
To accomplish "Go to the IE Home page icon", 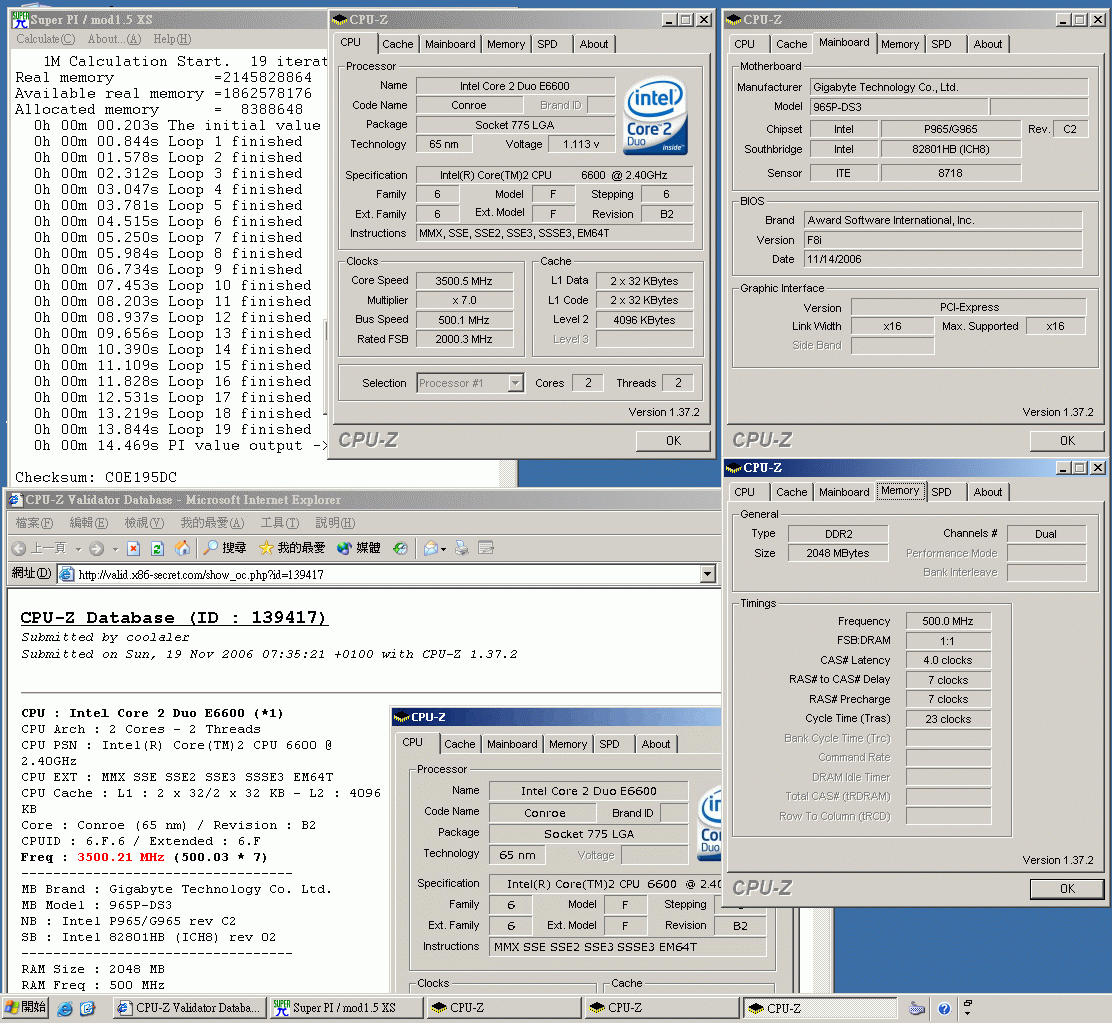I will tap(182, 548).
